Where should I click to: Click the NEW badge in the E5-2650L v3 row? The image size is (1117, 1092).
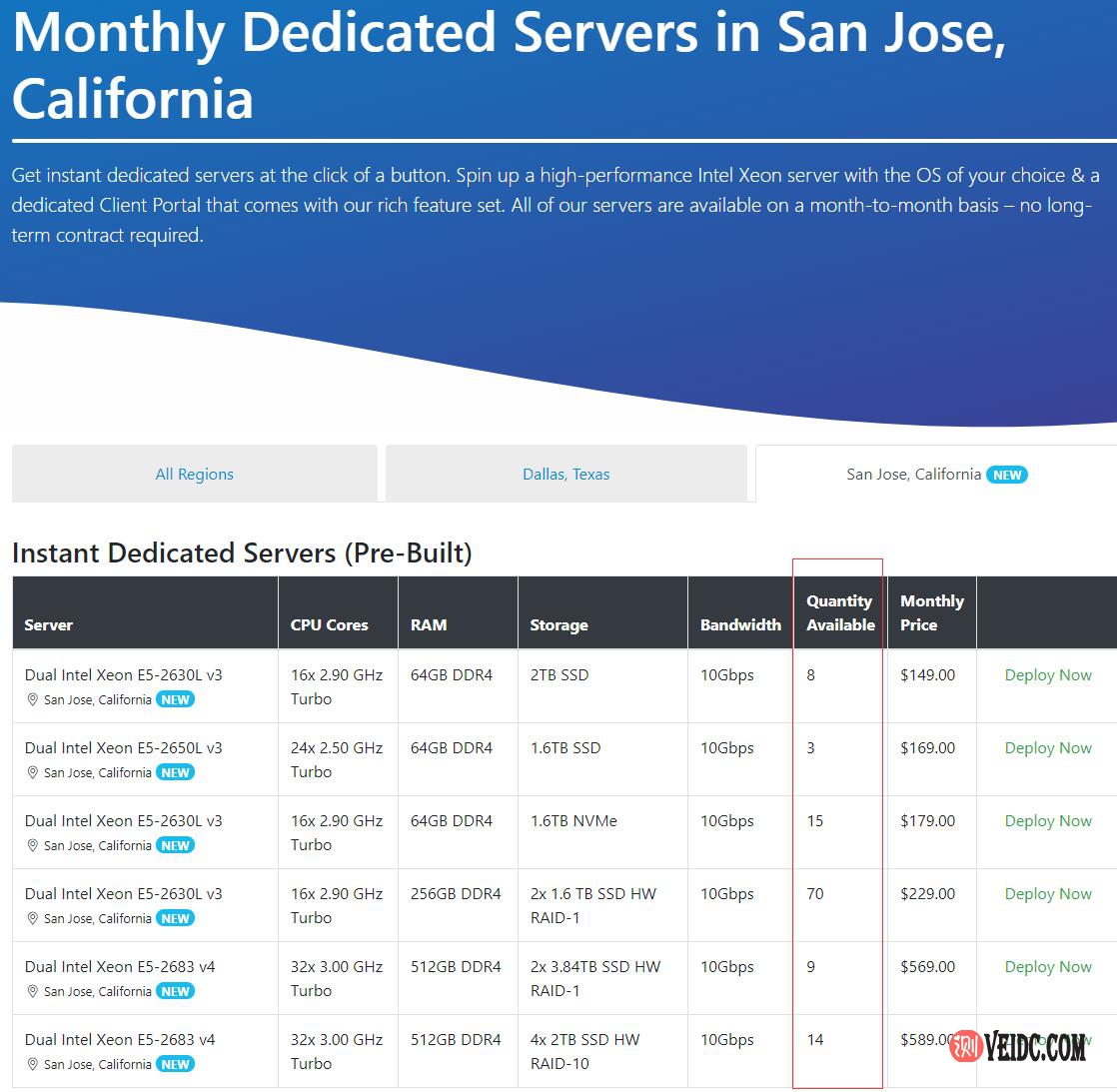[175, 772]
